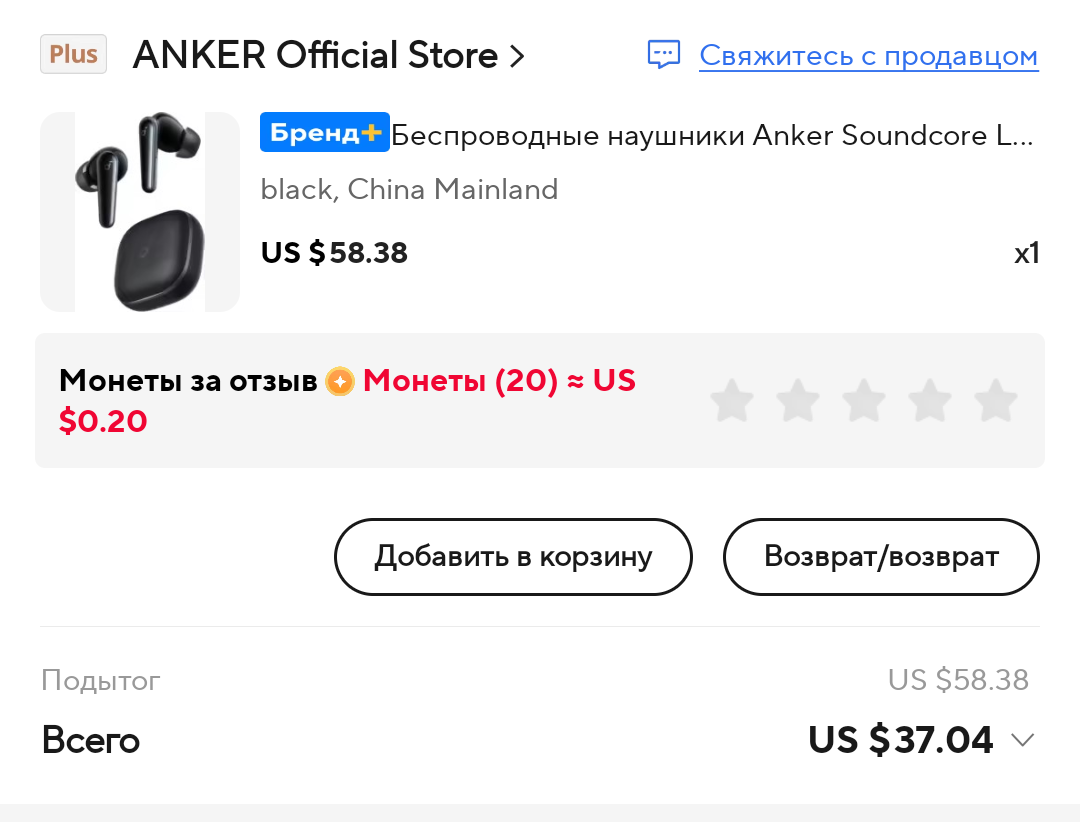Give a five-star rating

click(996, 401)
